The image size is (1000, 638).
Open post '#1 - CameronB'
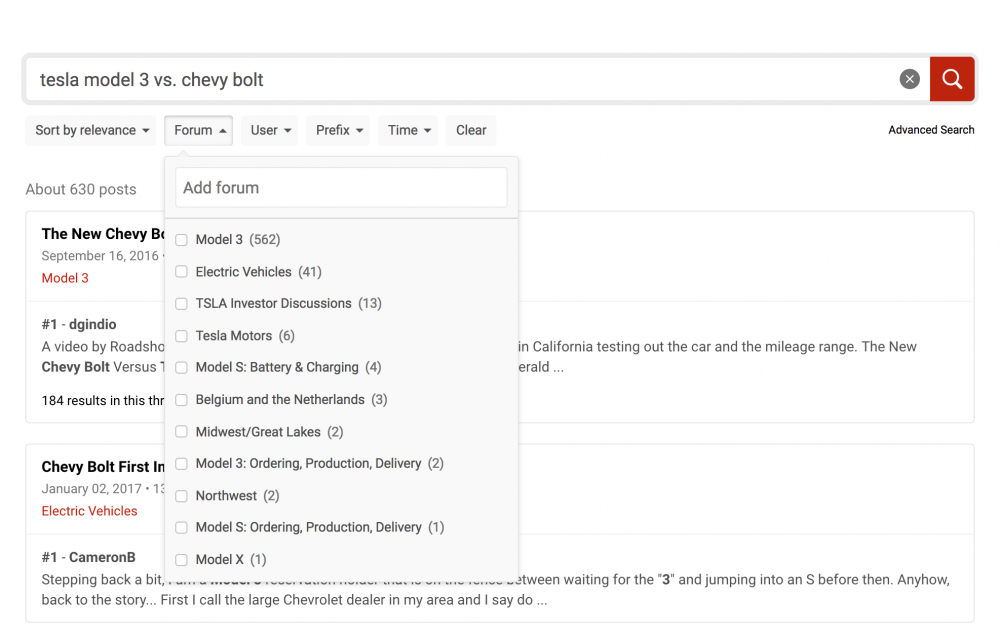89,557
